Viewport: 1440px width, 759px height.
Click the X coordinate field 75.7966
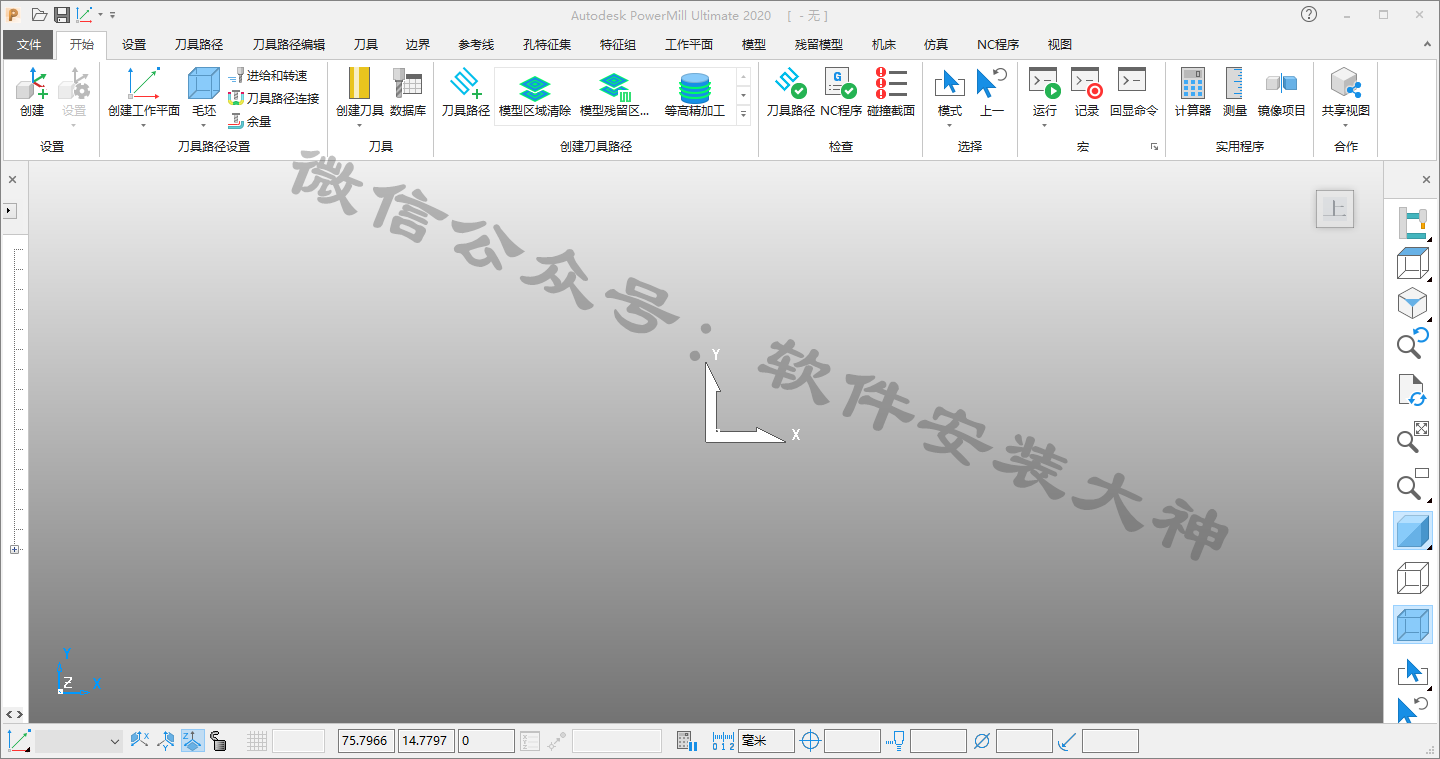click(x=367, y=741)
